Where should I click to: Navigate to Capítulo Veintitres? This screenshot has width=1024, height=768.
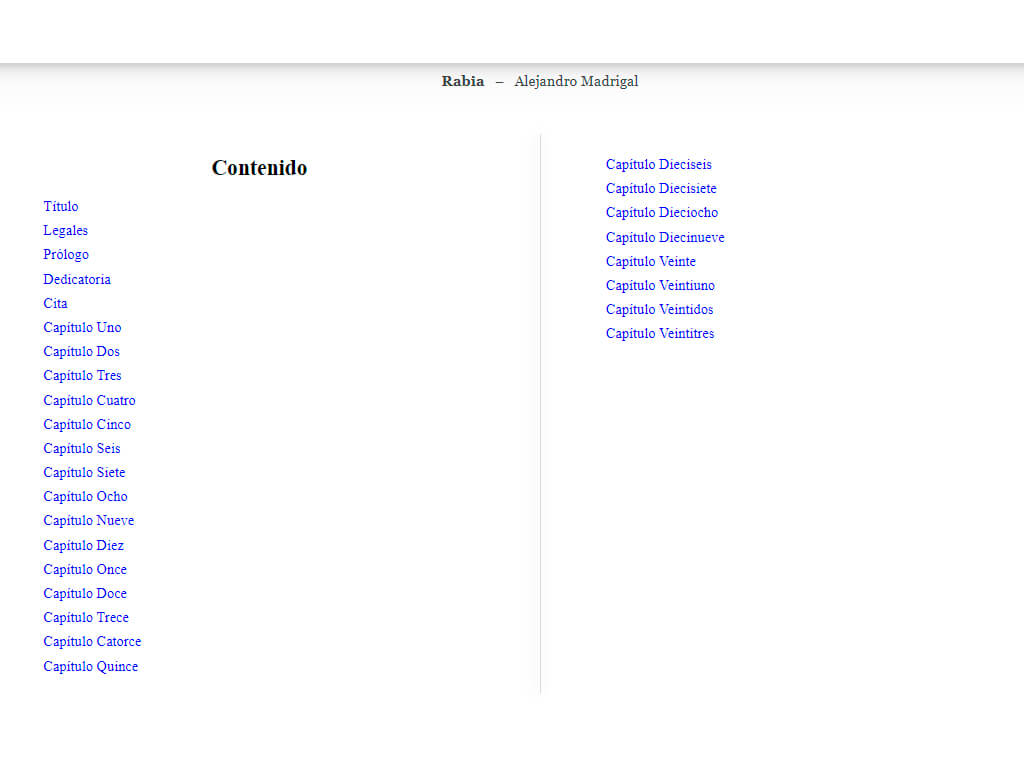660,334
